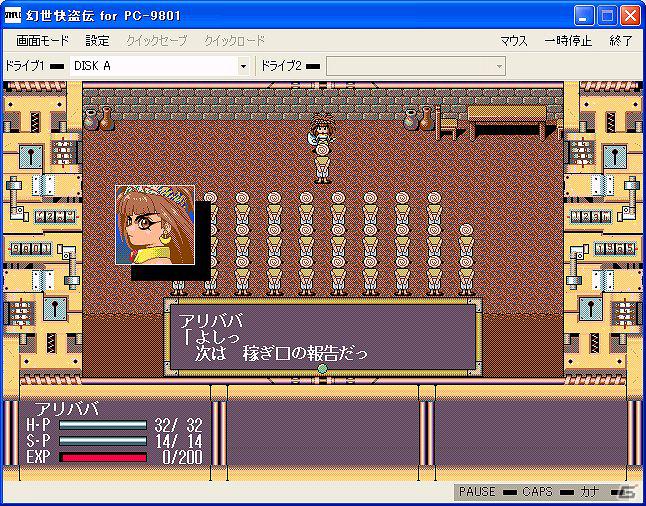646x506 pixels.
Task: Click the 9801 counter on left frame
Action: 31,248
